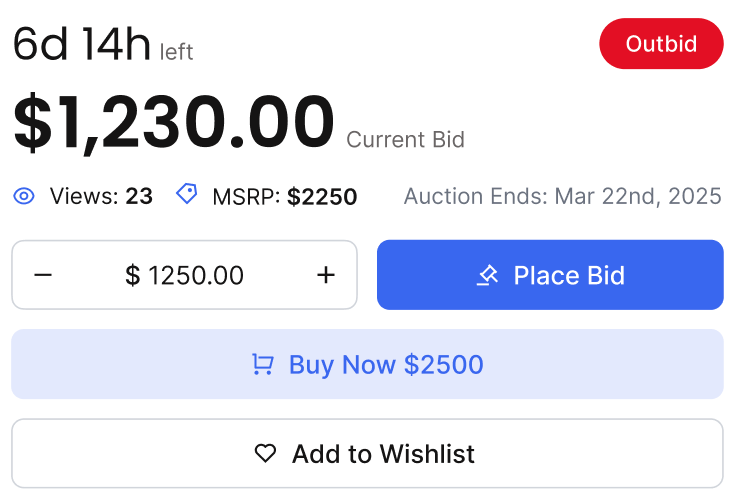Image resolution: width=736 pixels, height=504 pixels.
Task: Select the red Outbid status badge
Action: tap(661, 44)
